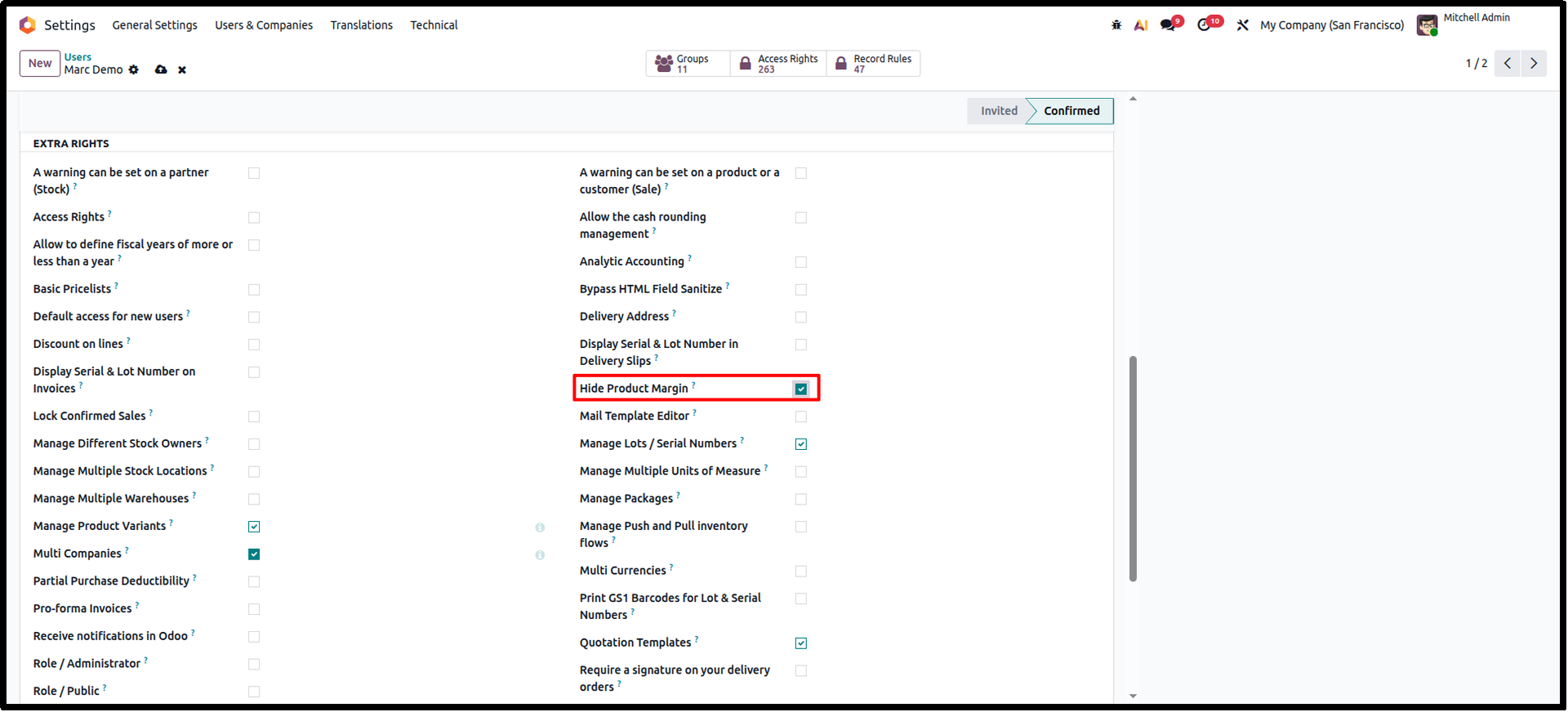Open the gear actions menu beside Marc Demo
This screenshot has height=712, width=1568.
[x=134, y=70]
